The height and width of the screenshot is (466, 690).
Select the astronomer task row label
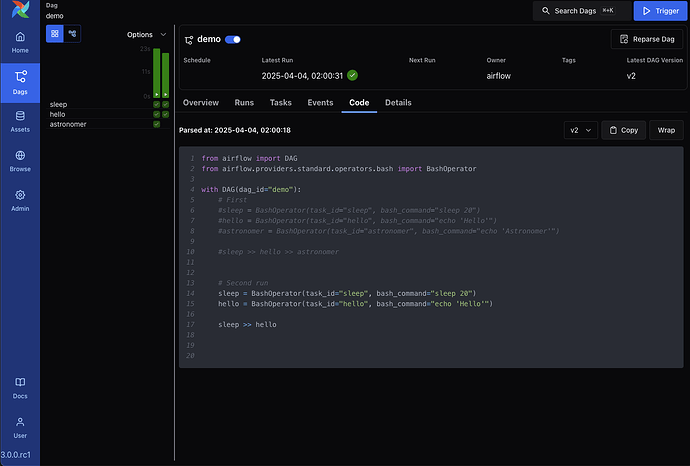pos(68,124)
